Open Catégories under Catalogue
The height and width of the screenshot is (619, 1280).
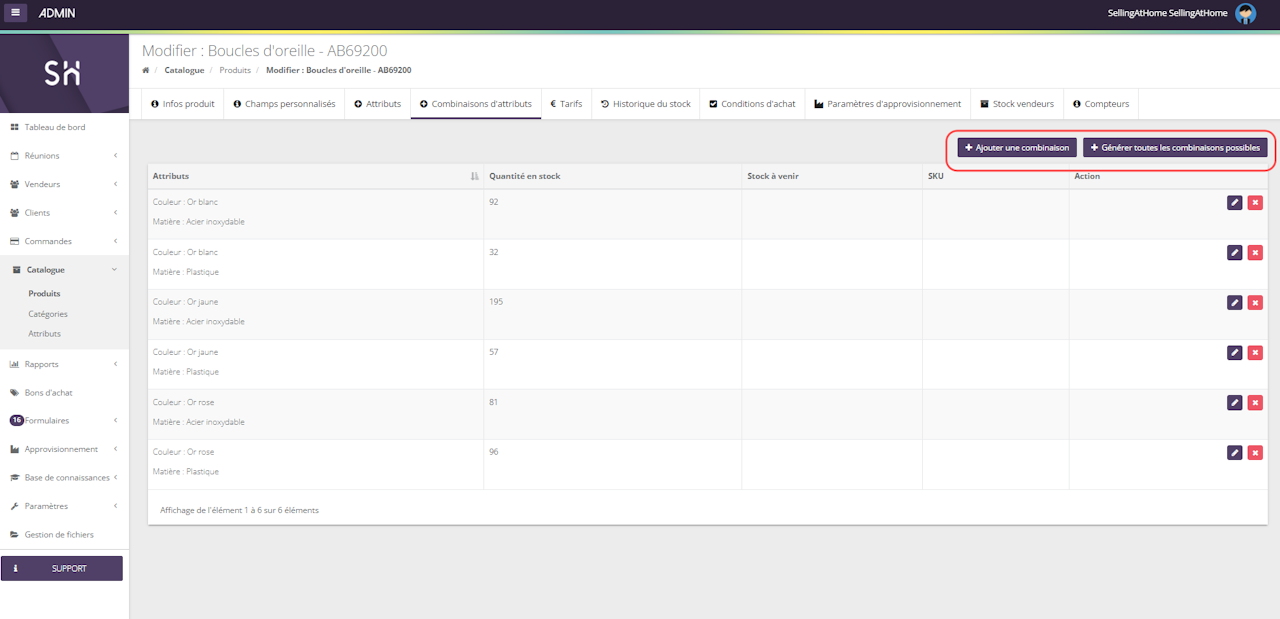click(x=48, y=314)
